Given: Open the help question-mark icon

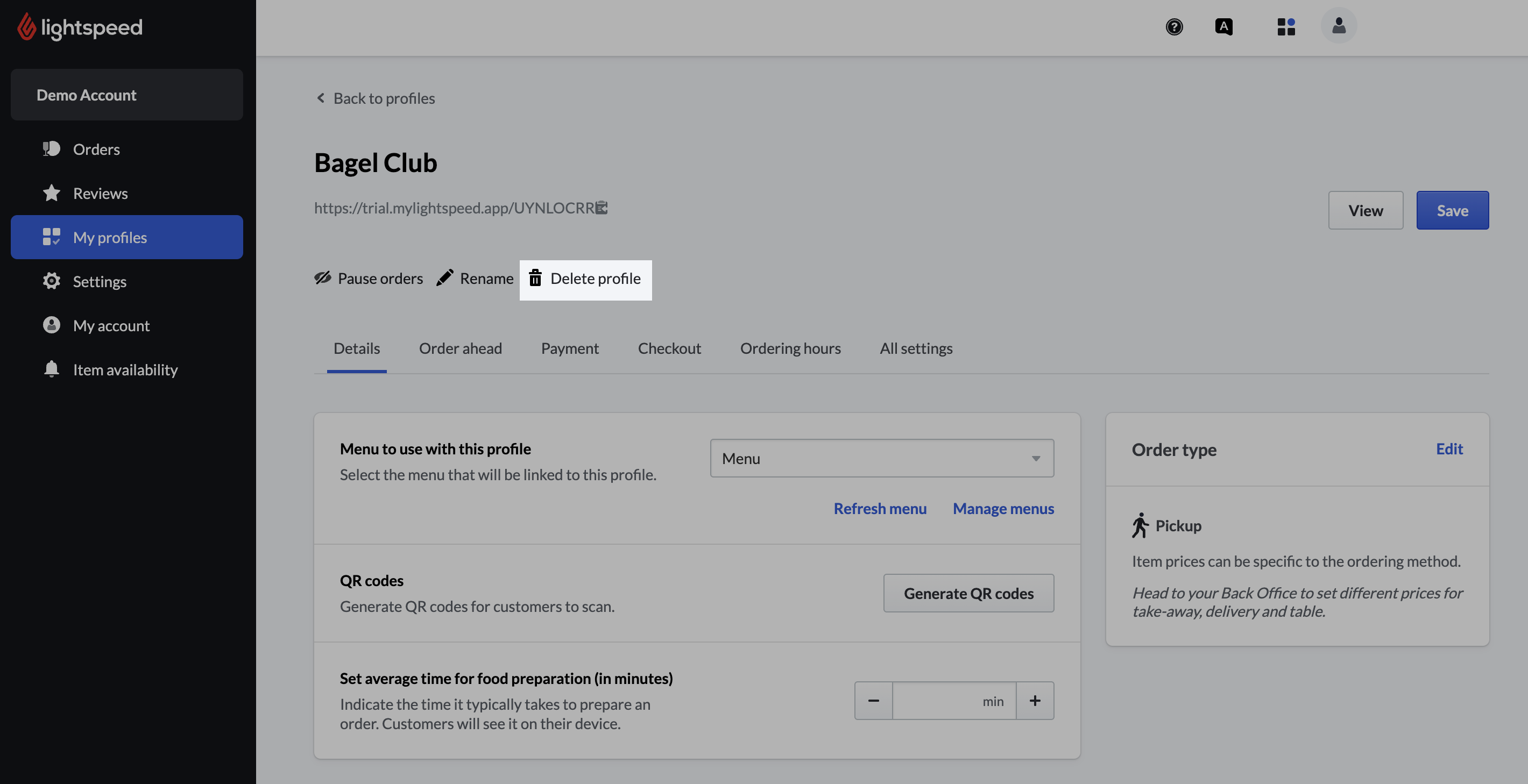Looking at the screenshot, I should [x=1175, y=27].
